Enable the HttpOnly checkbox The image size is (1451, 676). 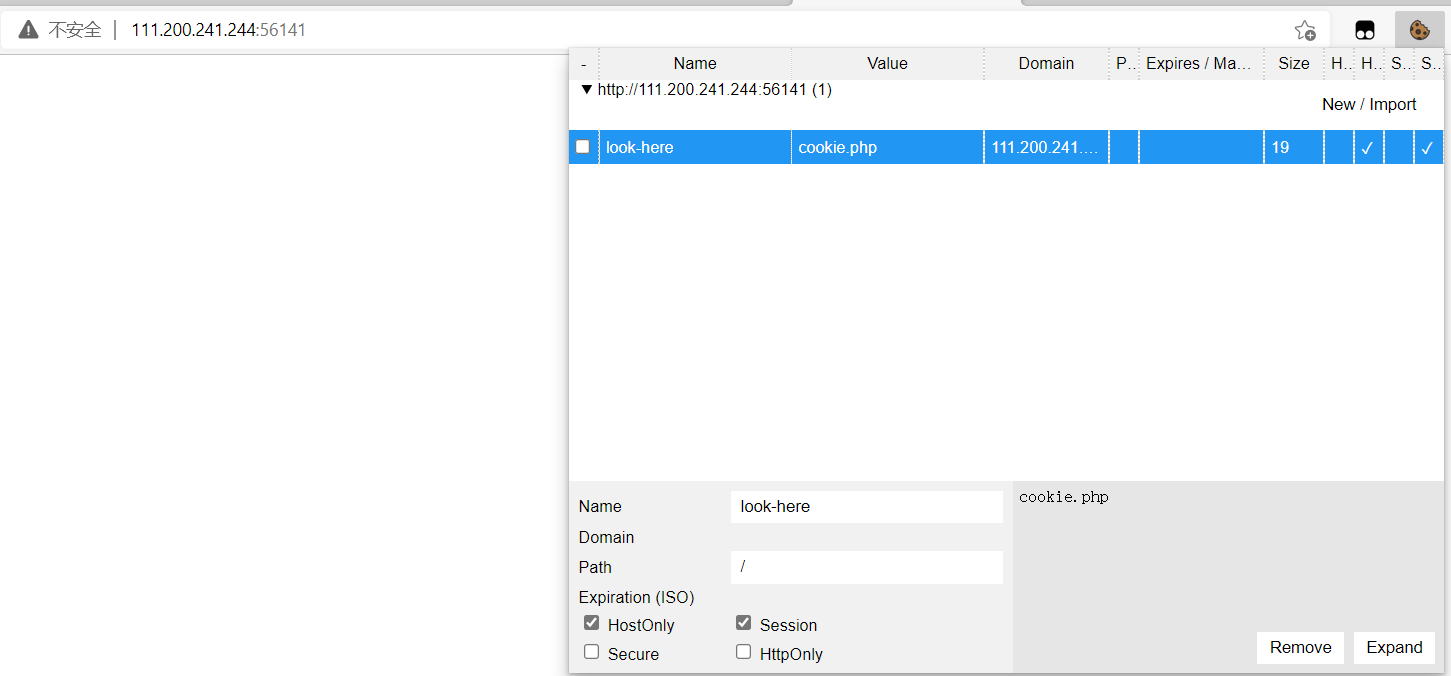pyautogui.click(x=743, y=652)
